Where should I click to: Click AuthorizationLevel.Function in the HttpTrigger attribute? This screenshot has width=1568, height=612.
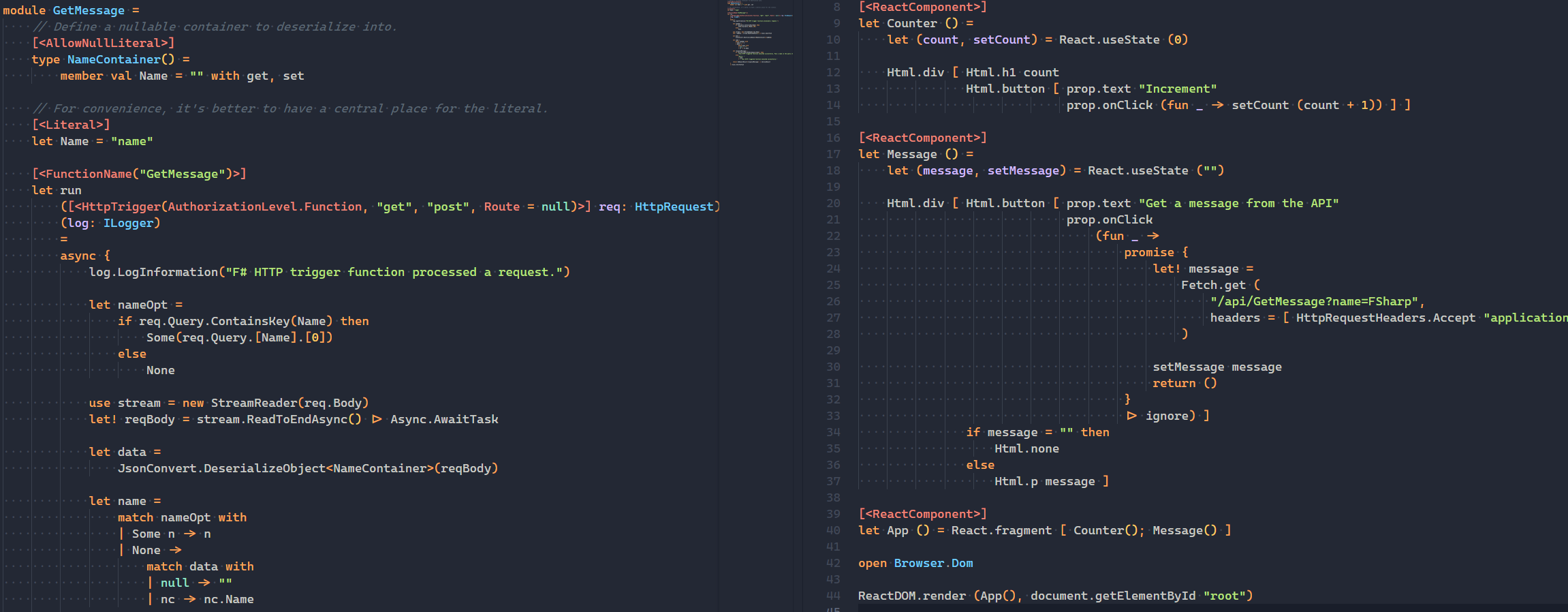265,206
